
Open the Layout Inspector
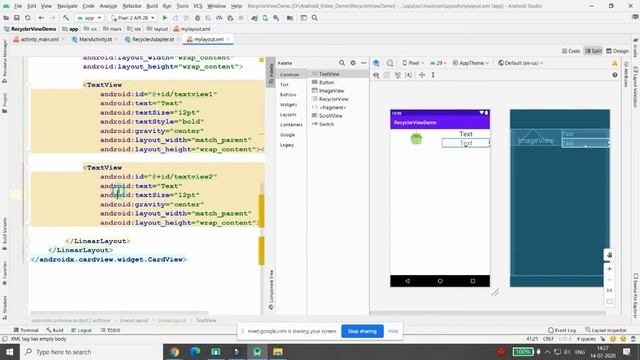[x=606, y=330]
